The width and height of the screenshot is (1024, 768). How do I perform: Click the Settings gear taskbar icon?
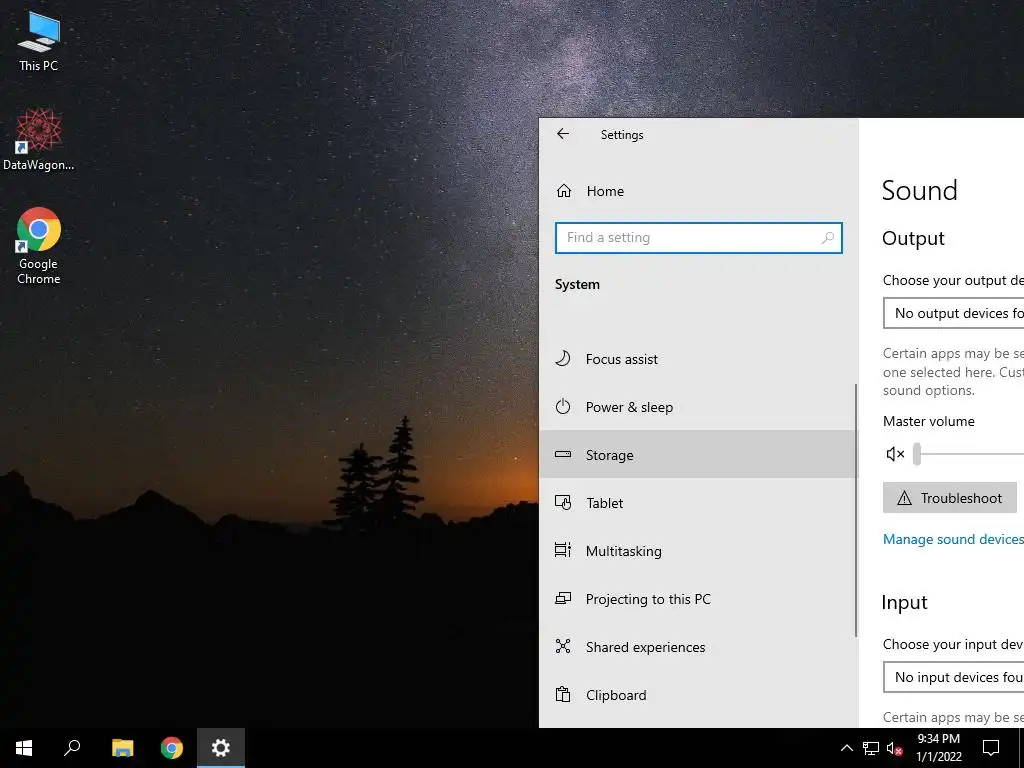[221, 748]
